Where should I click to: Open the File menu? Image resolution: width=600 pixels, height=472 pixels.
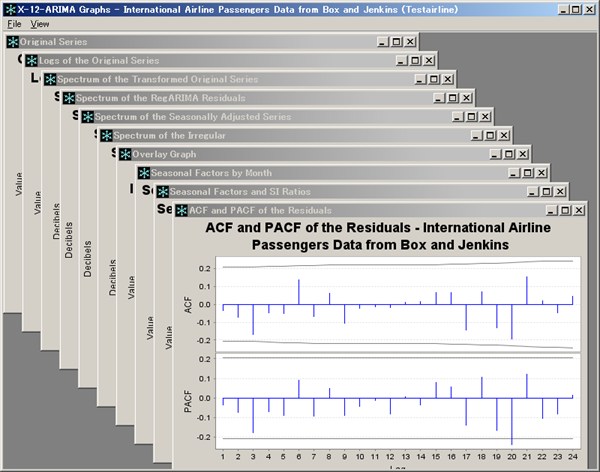tap(14, 24)
